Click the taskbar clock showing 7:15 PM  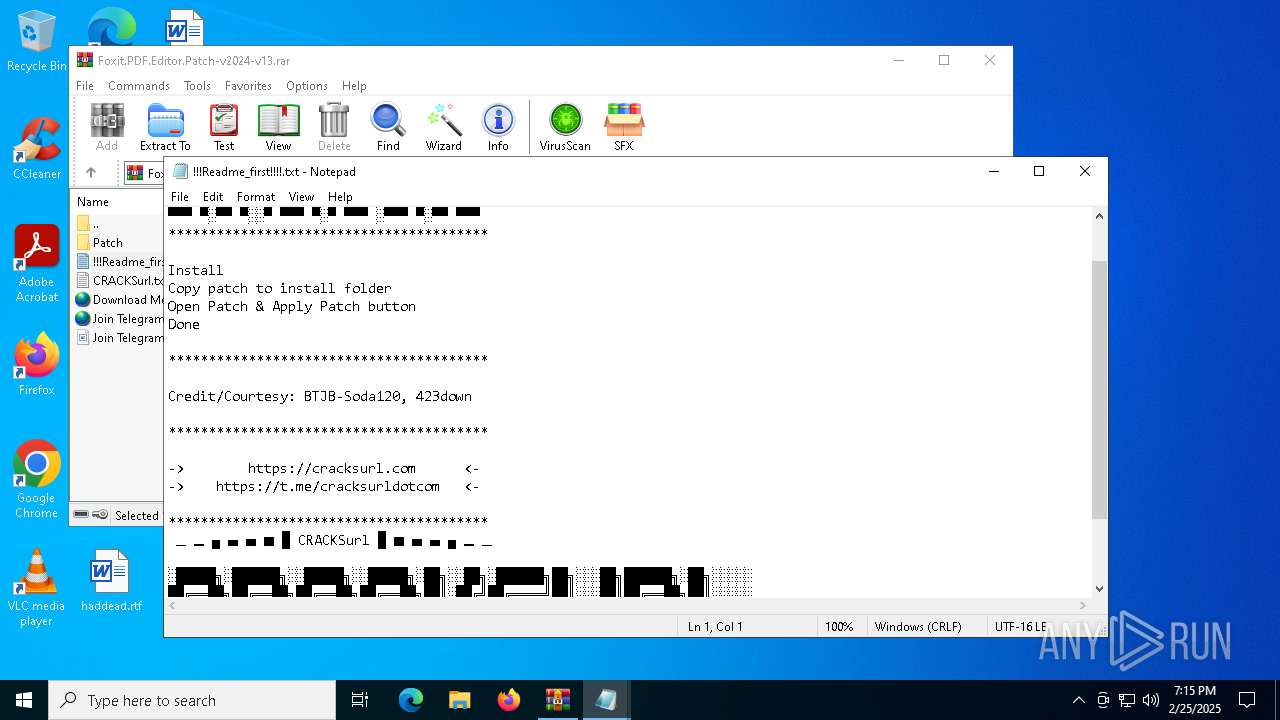click(1195, 700)
